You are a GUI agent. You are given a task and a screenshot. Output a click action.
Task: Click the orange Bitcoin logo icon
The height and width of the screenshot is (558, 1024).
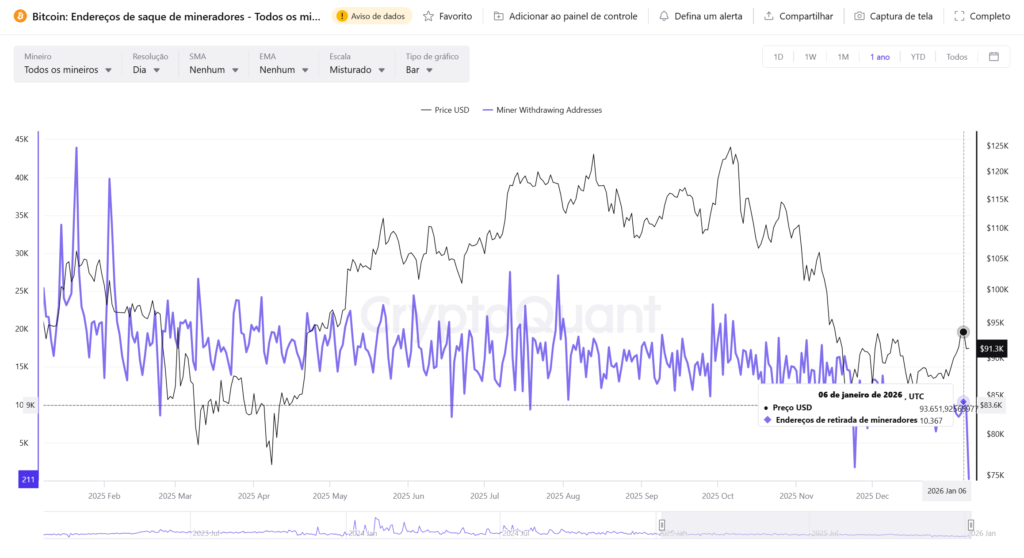click(x=20, y=16)
